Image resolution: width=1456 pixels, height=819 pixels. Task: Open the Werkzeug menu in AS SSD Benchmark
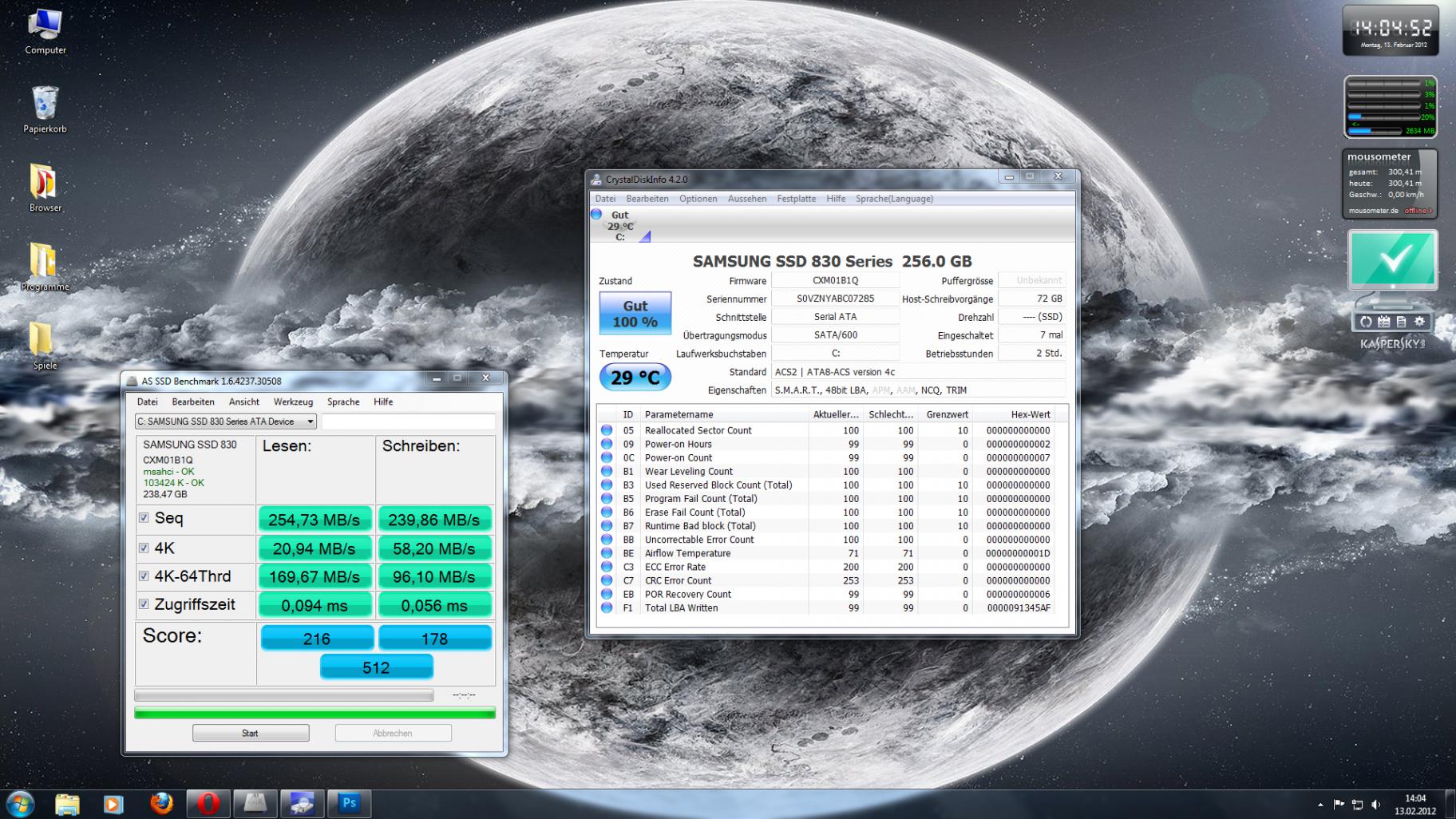pyautogui.click(x=293, y=402)
